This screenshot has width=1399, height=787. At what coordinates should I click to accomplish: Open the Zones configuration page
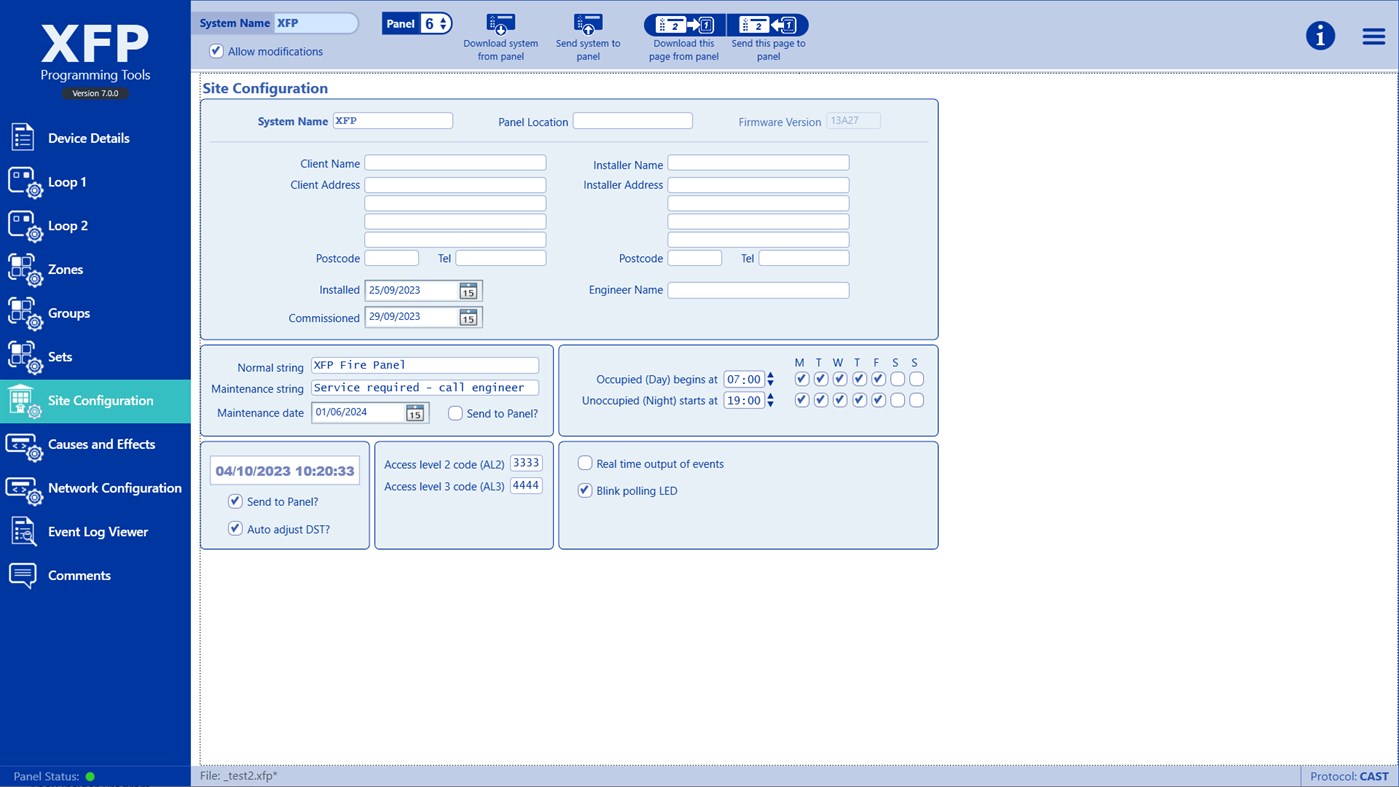pyautogui.click(x=67, y=269)
